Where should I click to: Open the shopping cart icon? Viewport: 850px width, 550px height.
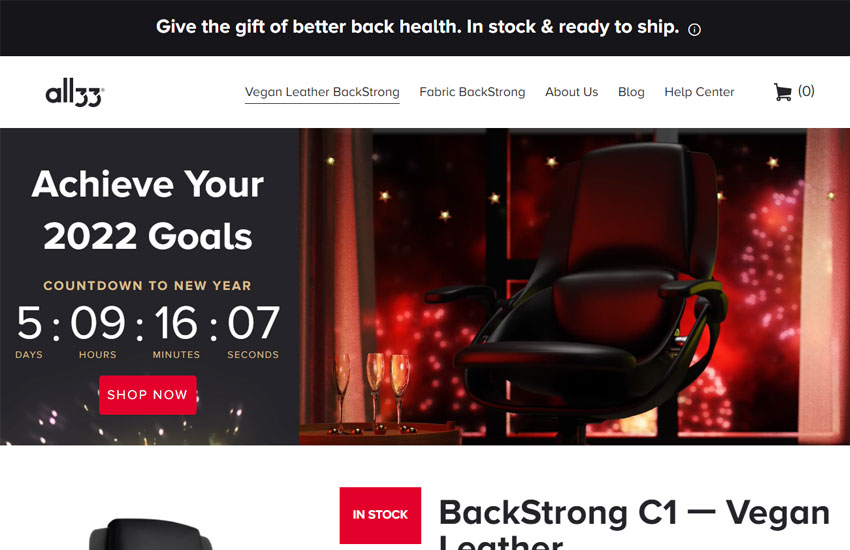[782, 92]
